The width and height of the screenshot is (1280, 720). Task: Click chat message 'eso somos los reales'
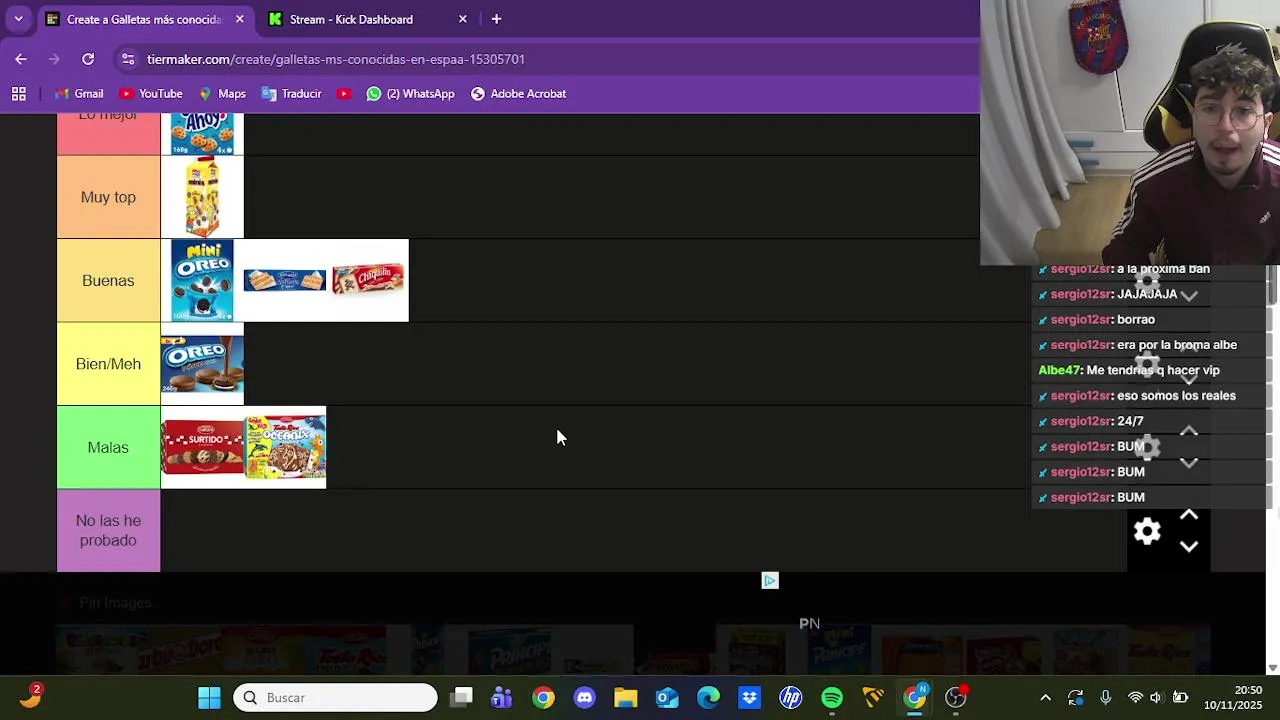point(1176,396)
